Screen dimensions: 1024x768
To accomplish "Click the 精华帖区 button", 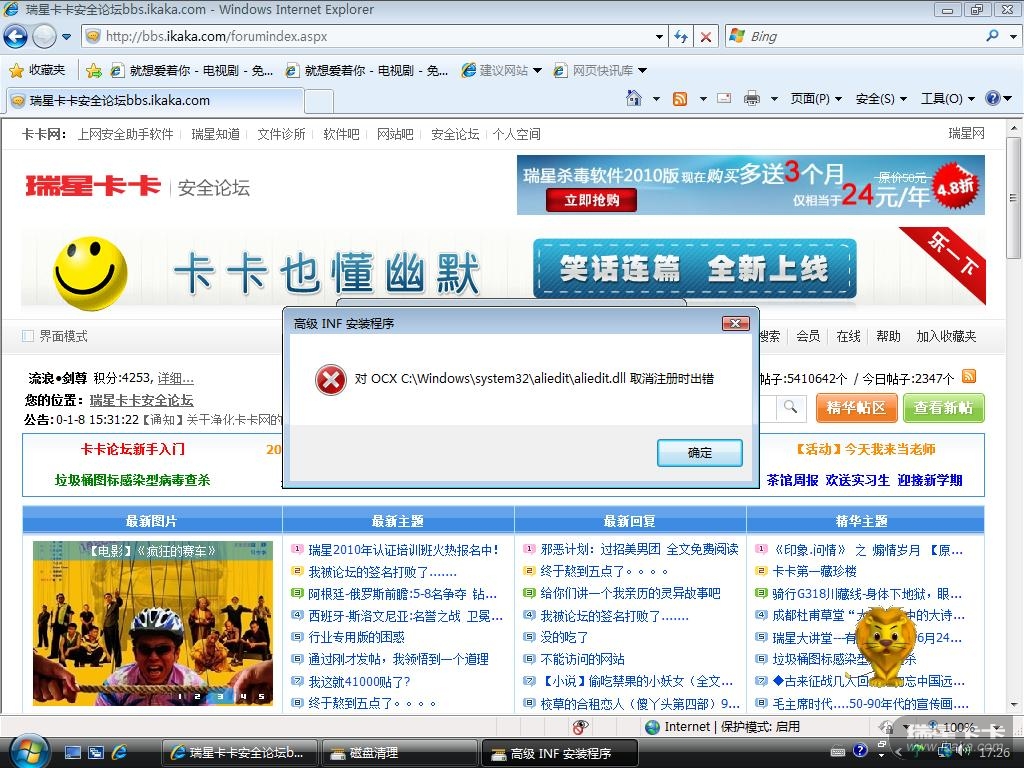I will (856, 408).
